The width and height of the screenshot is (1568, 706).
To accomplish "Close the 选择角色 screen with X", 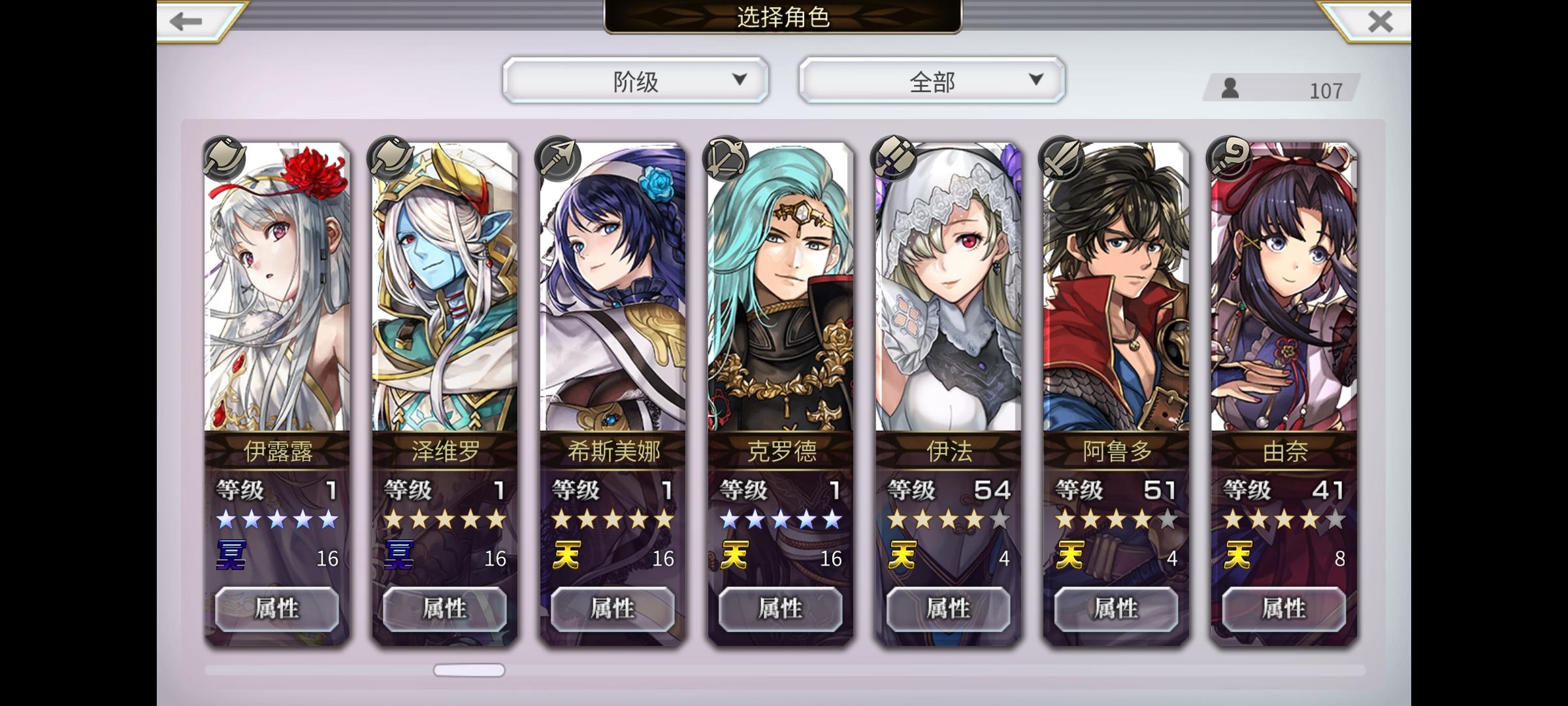I will 1380,22.
